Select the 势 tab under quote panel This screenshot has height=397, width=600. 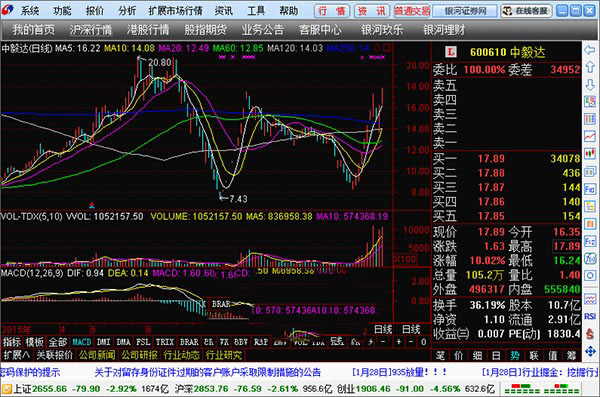515,356
